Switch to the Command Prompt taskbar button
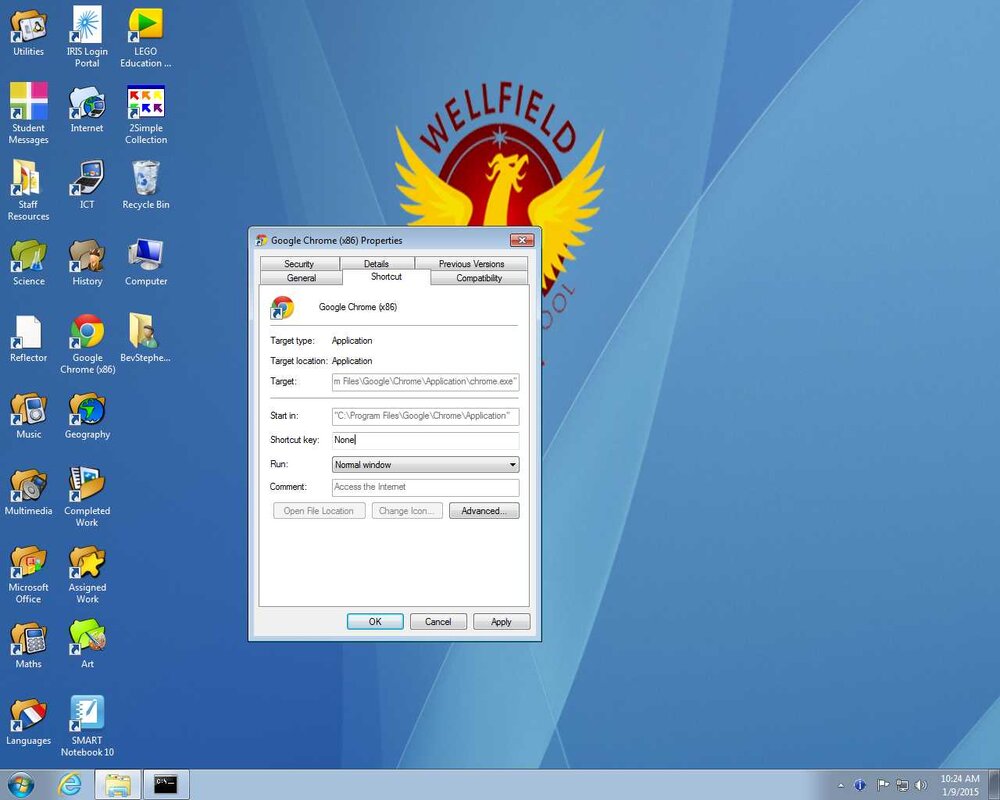This screenshot has height=800, width=1000. [166, 785]
